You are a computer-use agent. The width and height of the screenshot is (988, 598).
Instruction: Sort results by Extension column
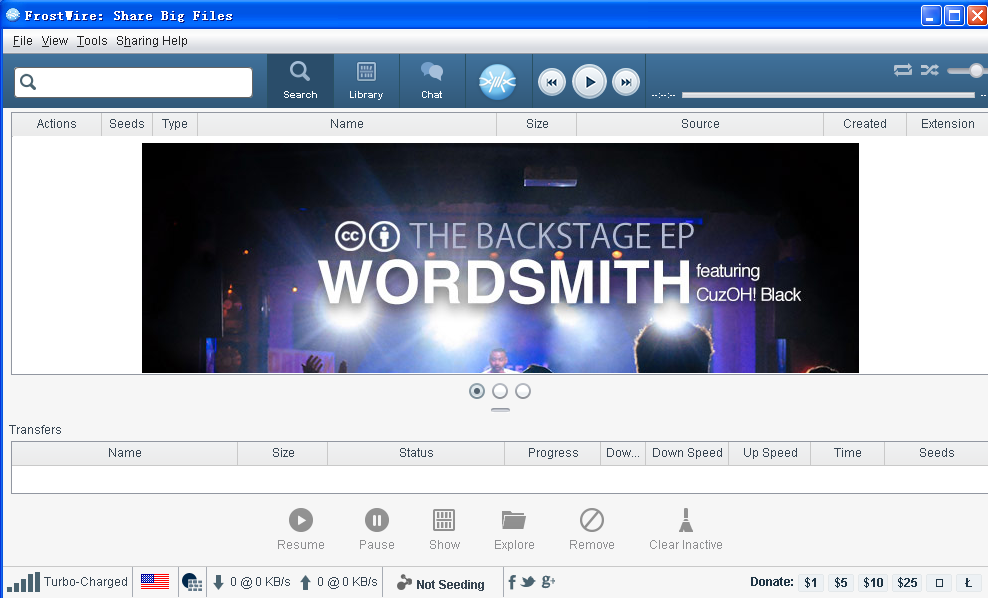click(947, 124)
